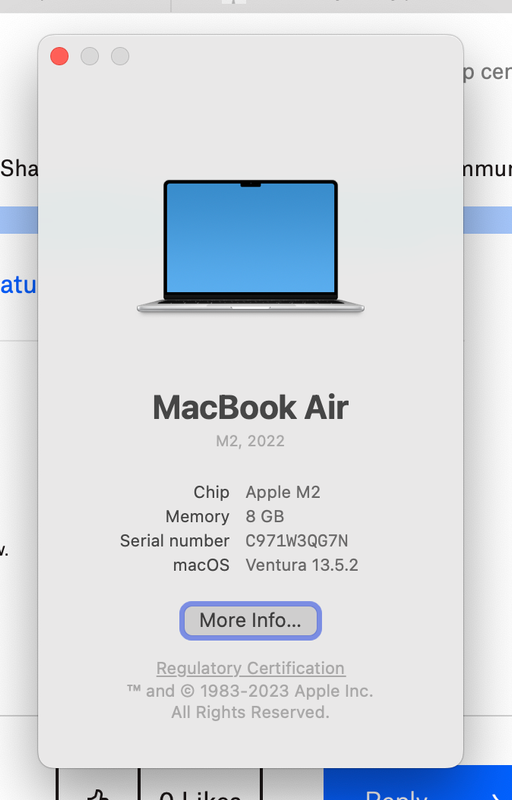Open the Regulatory Certification link
This screenshot has width=512, height=800.
[250, 668]
